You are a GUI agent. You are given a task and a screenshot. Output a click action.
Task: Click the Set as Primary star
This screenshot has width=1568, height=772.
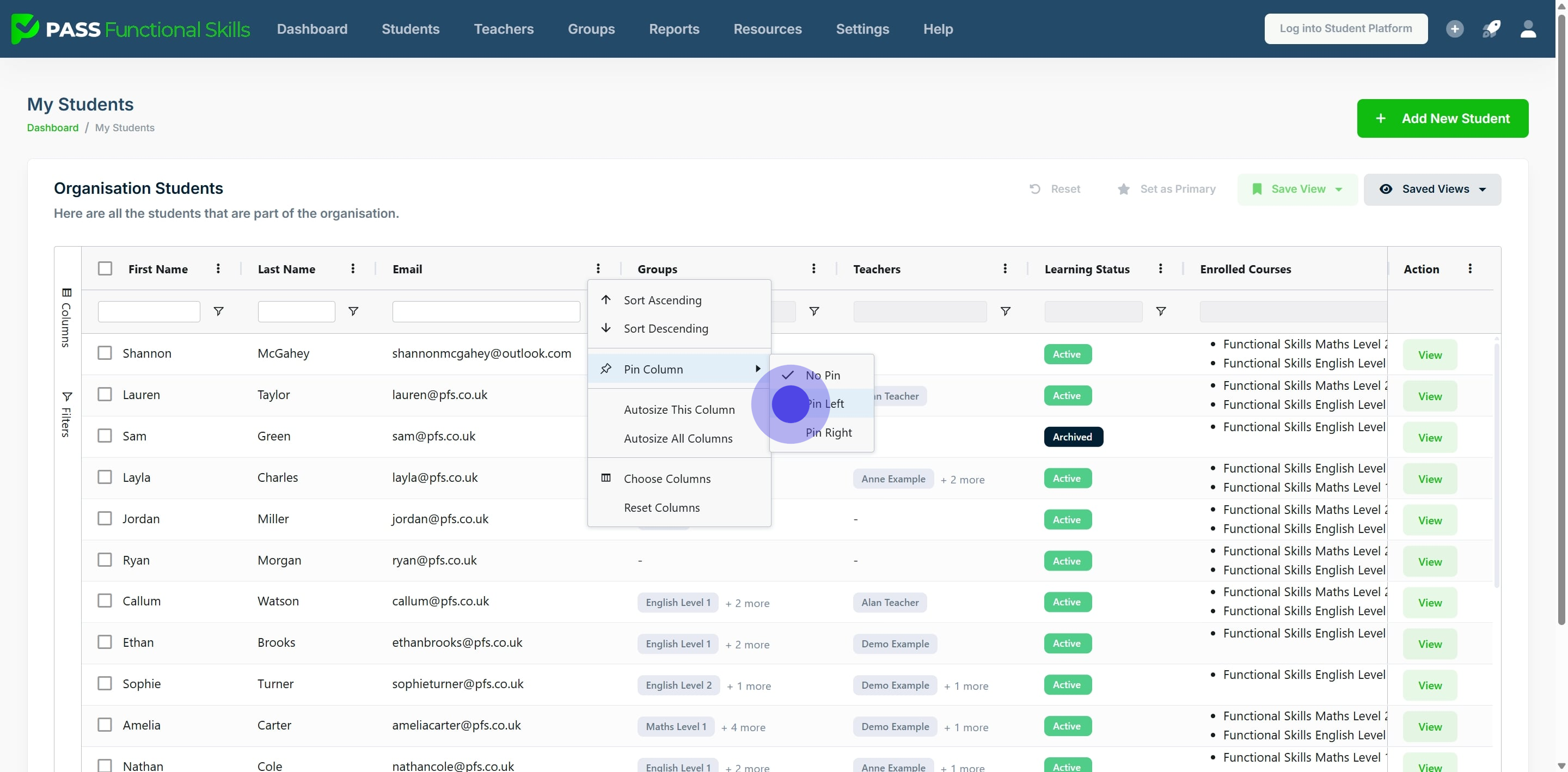pos(1124,189)
